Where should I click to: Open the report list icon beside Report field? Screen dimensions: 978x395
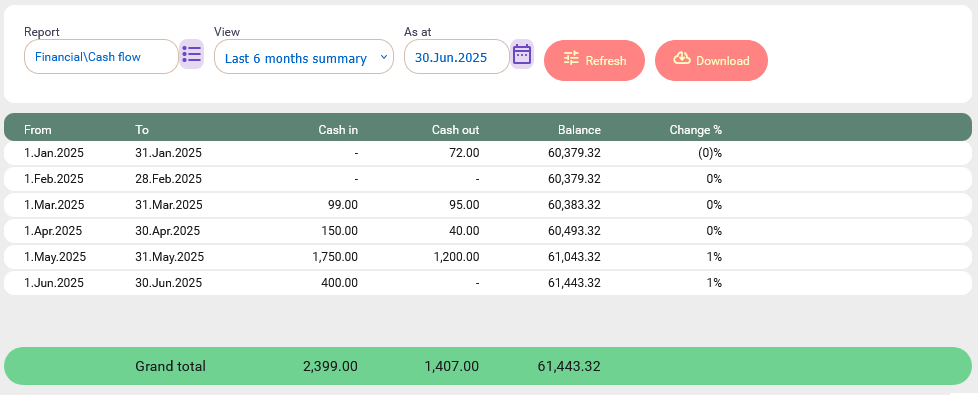pos(191,54)
